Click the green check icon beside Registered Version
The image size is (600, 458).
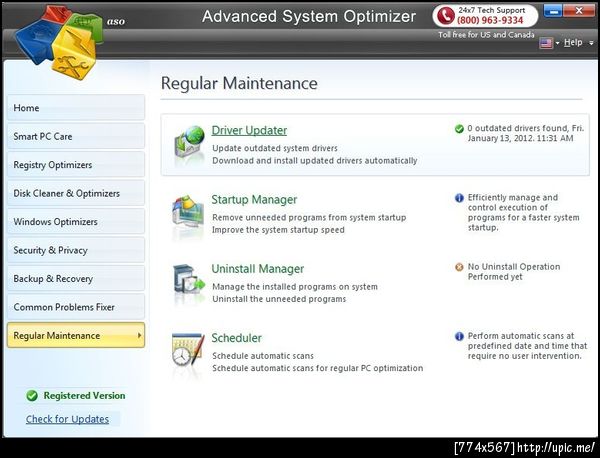[32, 396]
